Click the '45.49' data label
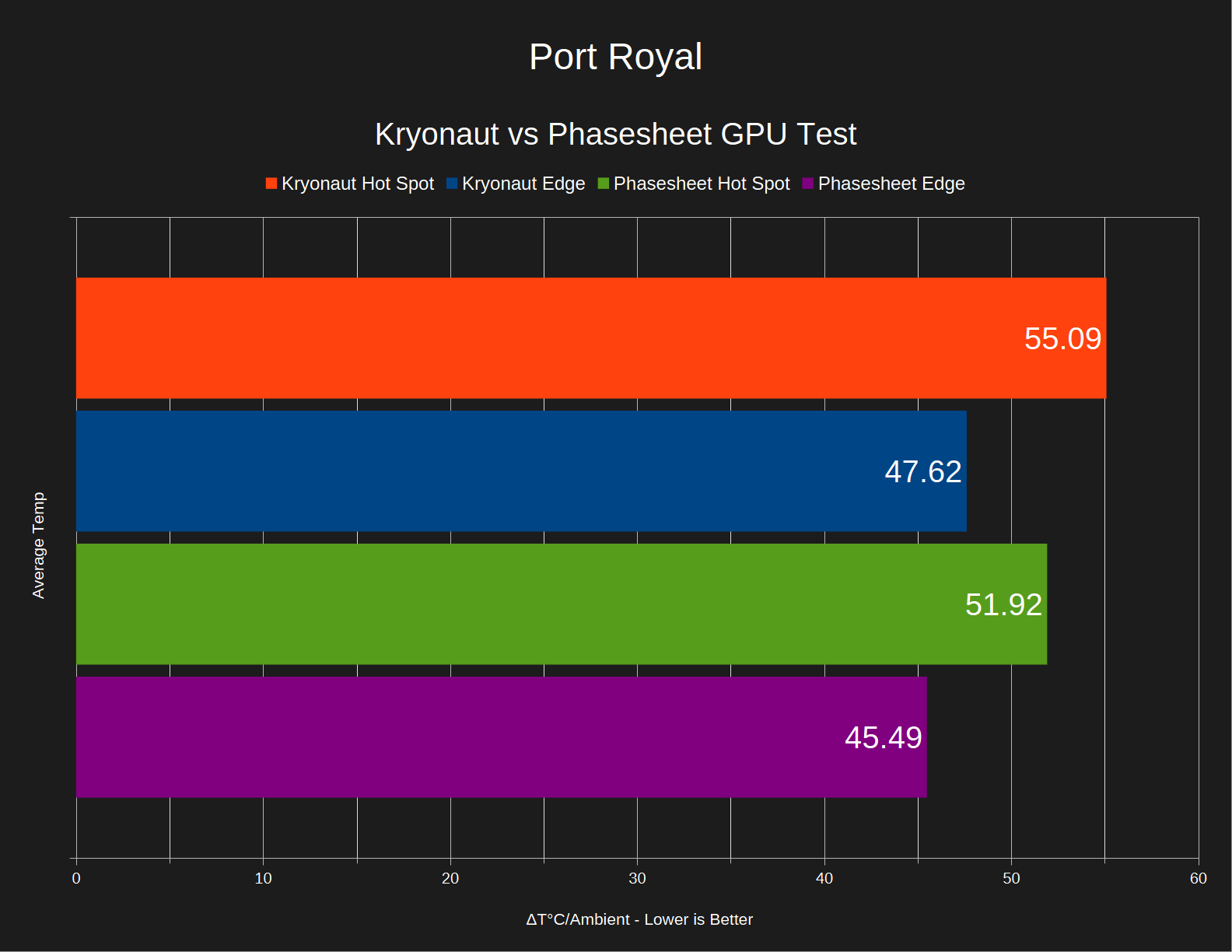 (884, 738)
